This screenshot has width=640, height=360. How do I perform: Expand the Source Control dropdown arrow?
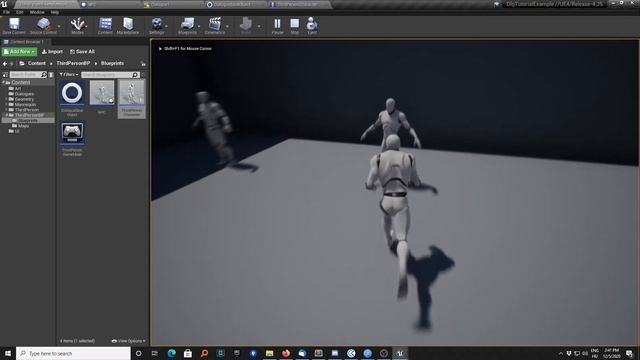pos(59,26)
